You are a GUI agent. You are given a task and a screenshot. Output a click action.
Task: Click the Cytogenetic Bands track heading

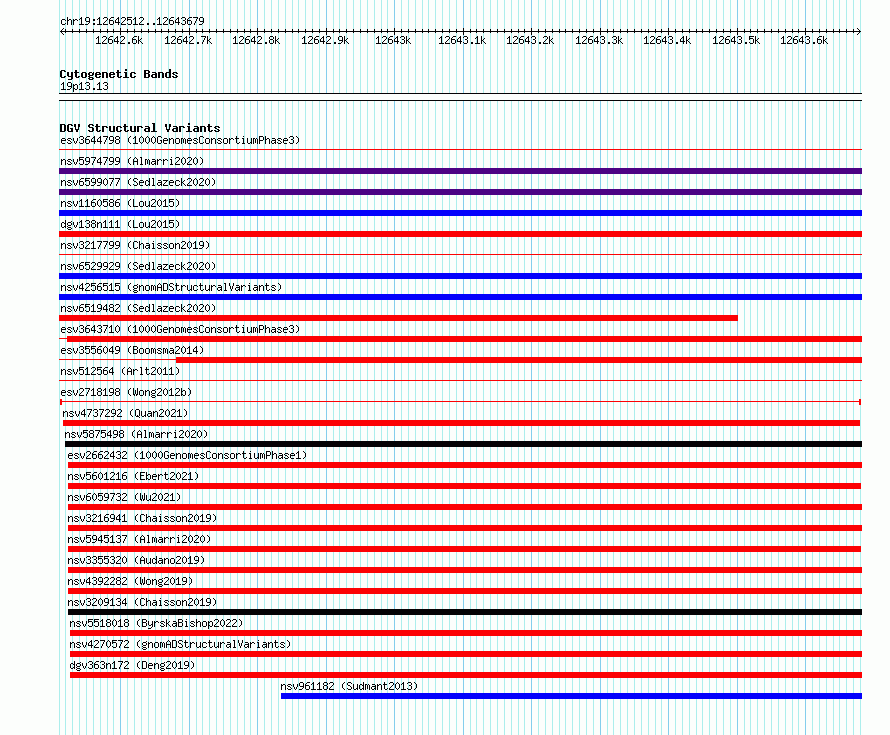coord(119,74)
